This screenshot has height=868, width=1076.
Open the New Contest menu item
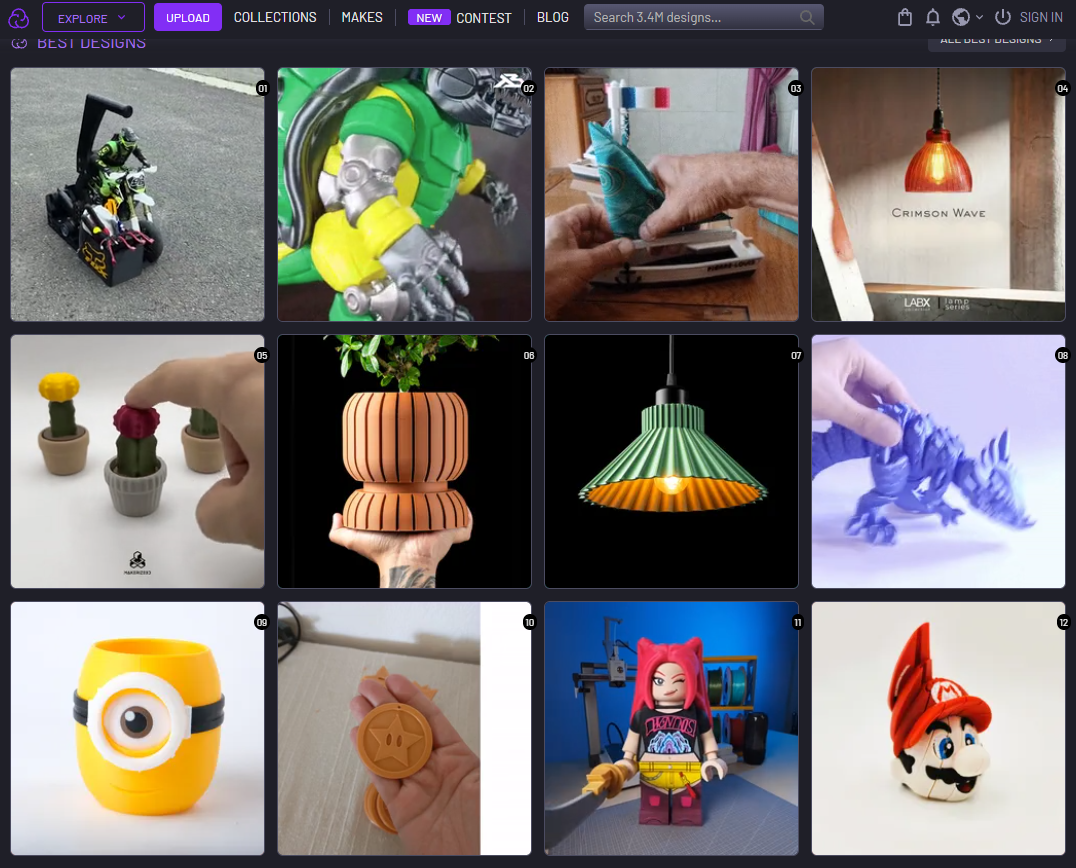[460, 17]
